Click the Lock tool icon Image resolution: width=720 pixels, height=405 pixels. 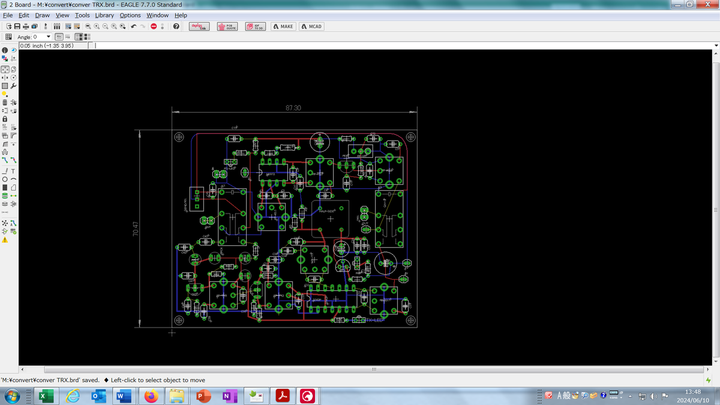(x=5, y=119)
